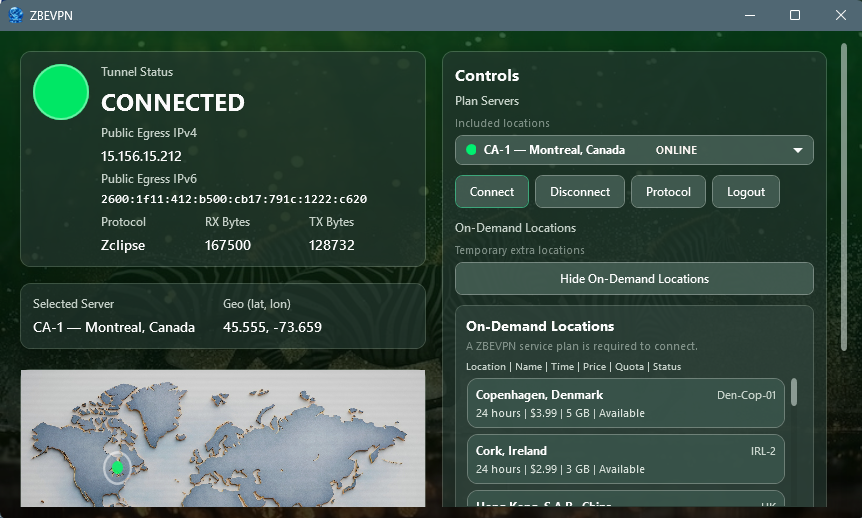
Task: Click the green tunnel status indicator circle
Action: [x=61, y=92]
